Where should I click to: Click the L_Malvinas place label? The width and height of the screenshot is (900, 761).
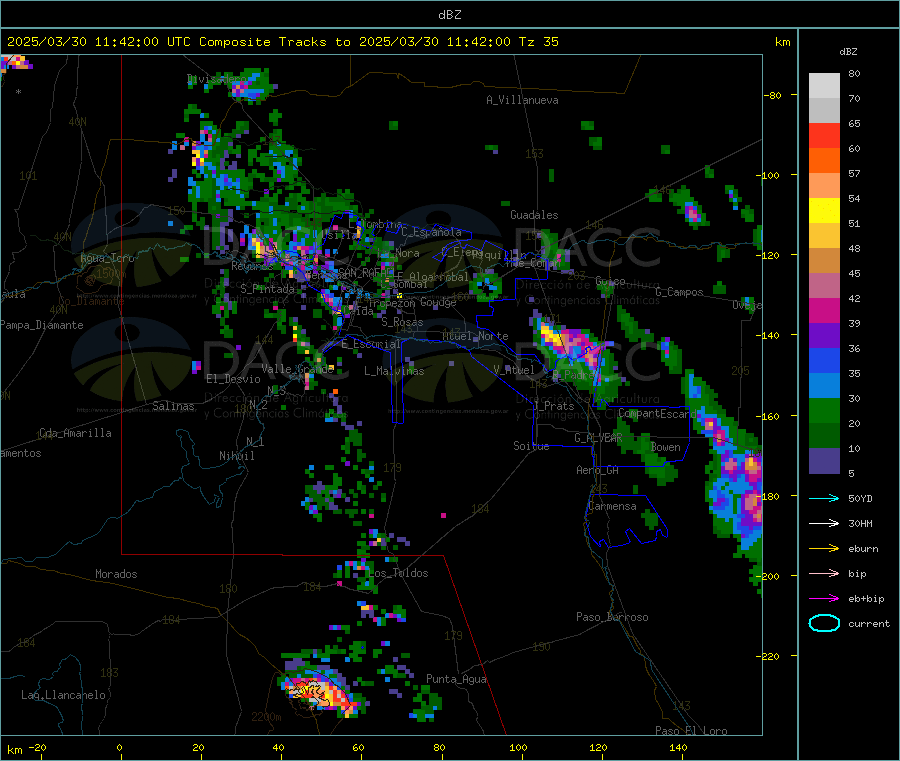(x=394, y=371)
